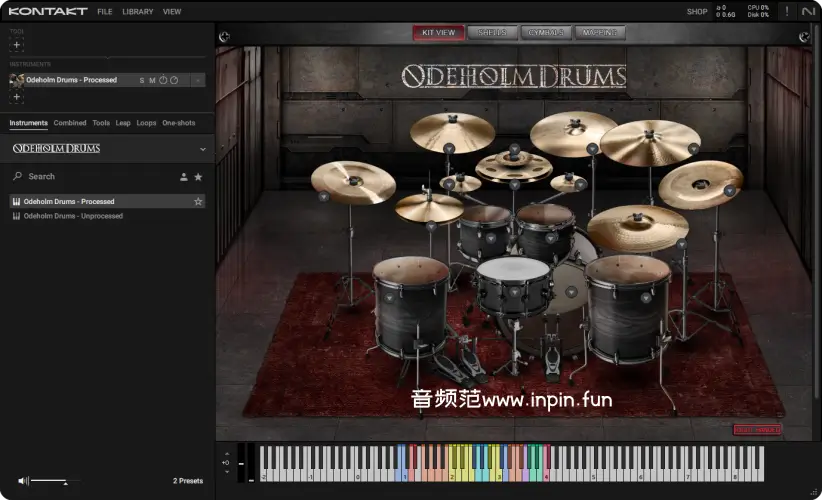Shift keyboard octave up arrow
Screen dimensions: 822x500
226,454
